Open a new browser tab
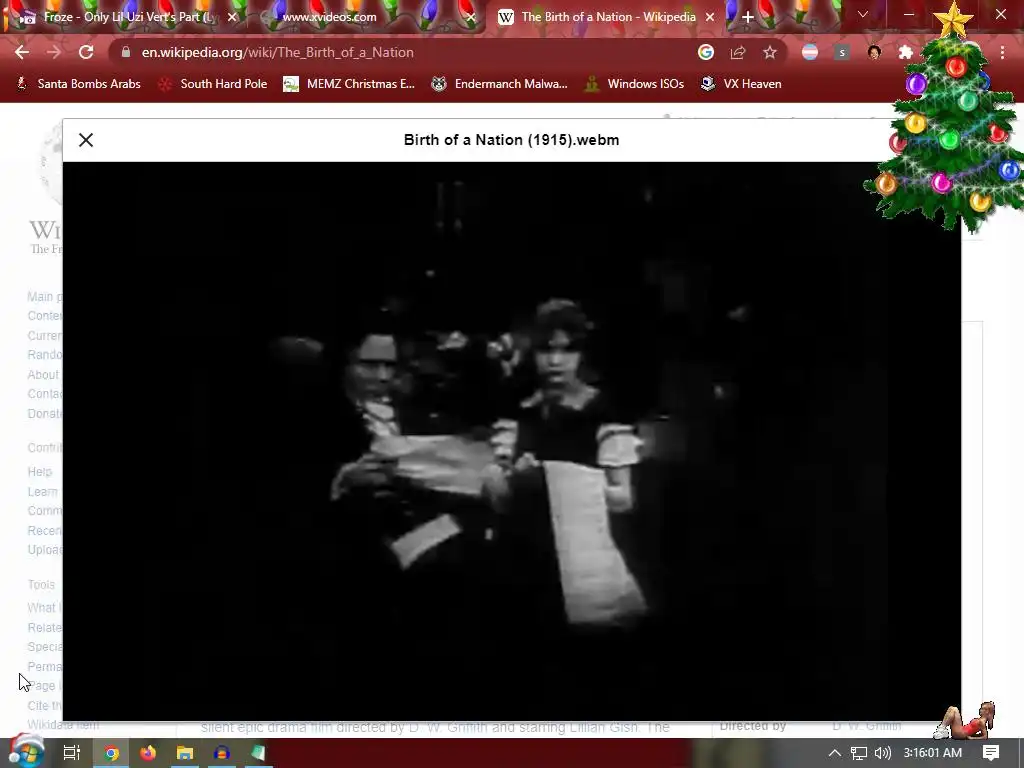 pyautogui.click(x=748, y=17)
